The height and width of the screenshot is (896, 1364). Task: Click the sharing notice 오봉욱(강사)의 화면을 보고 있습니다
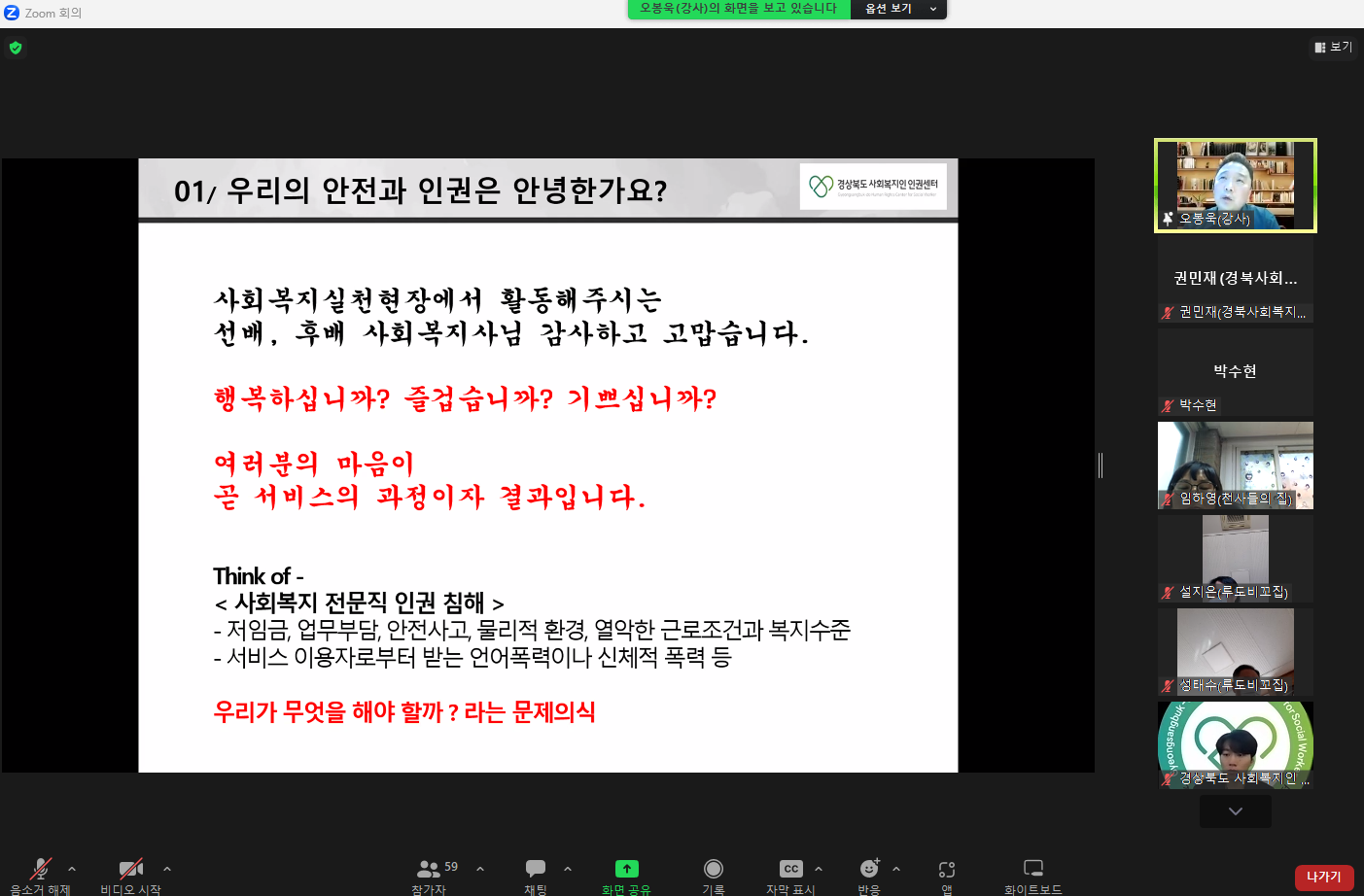739,9
